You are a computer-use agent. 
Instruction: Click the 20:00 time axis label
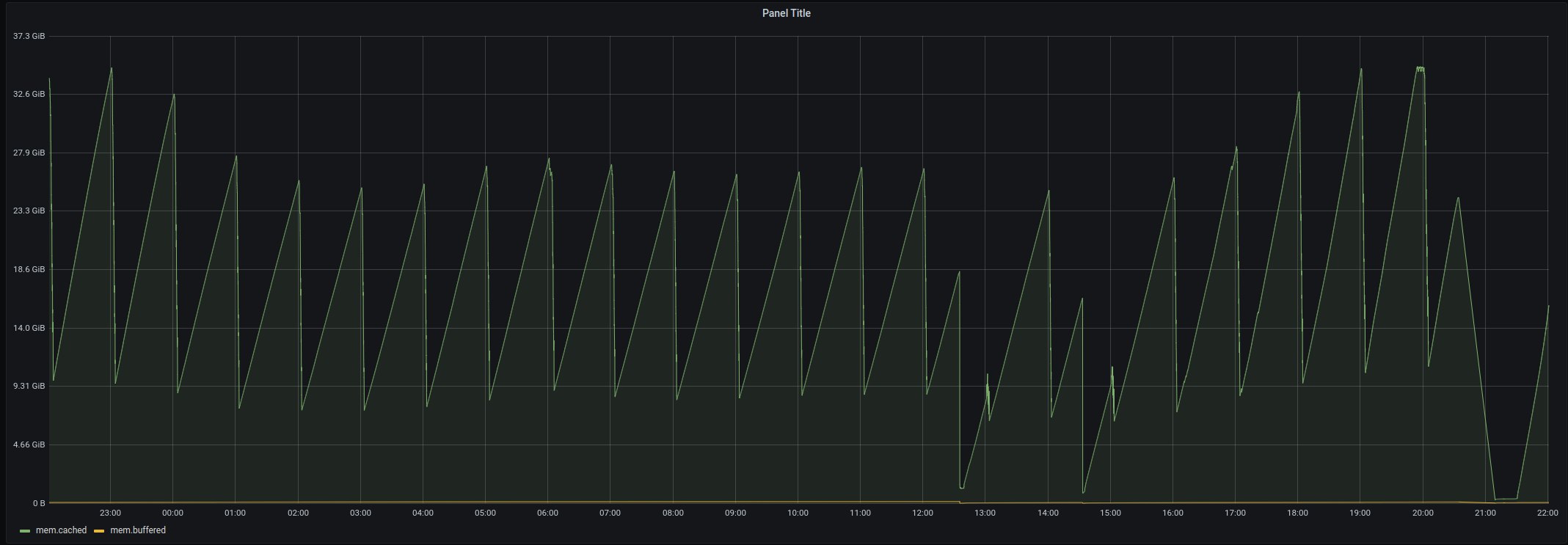click(1423, 513)
